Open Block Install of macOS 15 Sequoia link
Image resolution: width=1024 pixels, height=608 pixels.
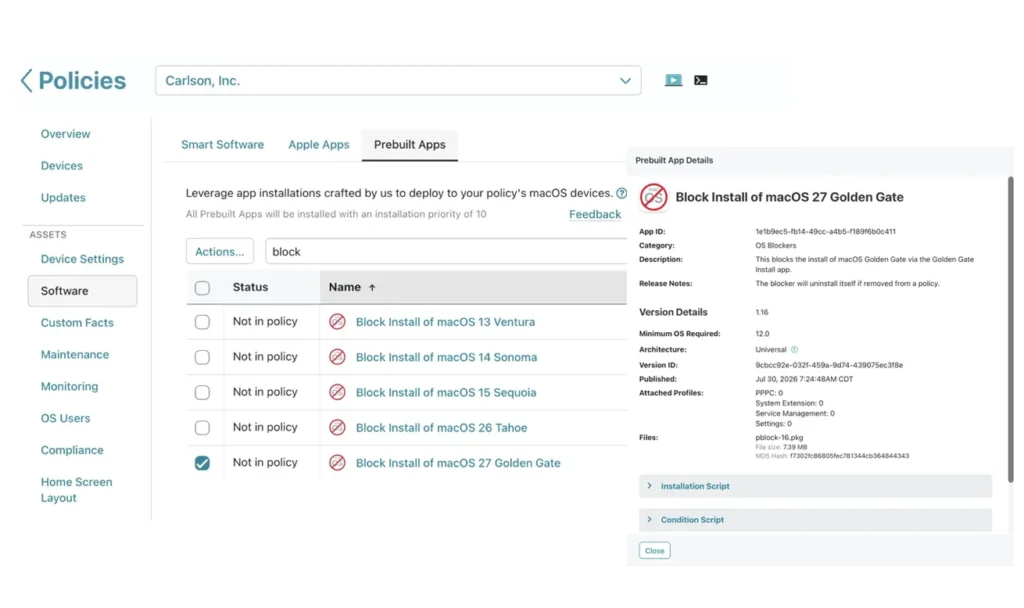(x=446, y=392)
